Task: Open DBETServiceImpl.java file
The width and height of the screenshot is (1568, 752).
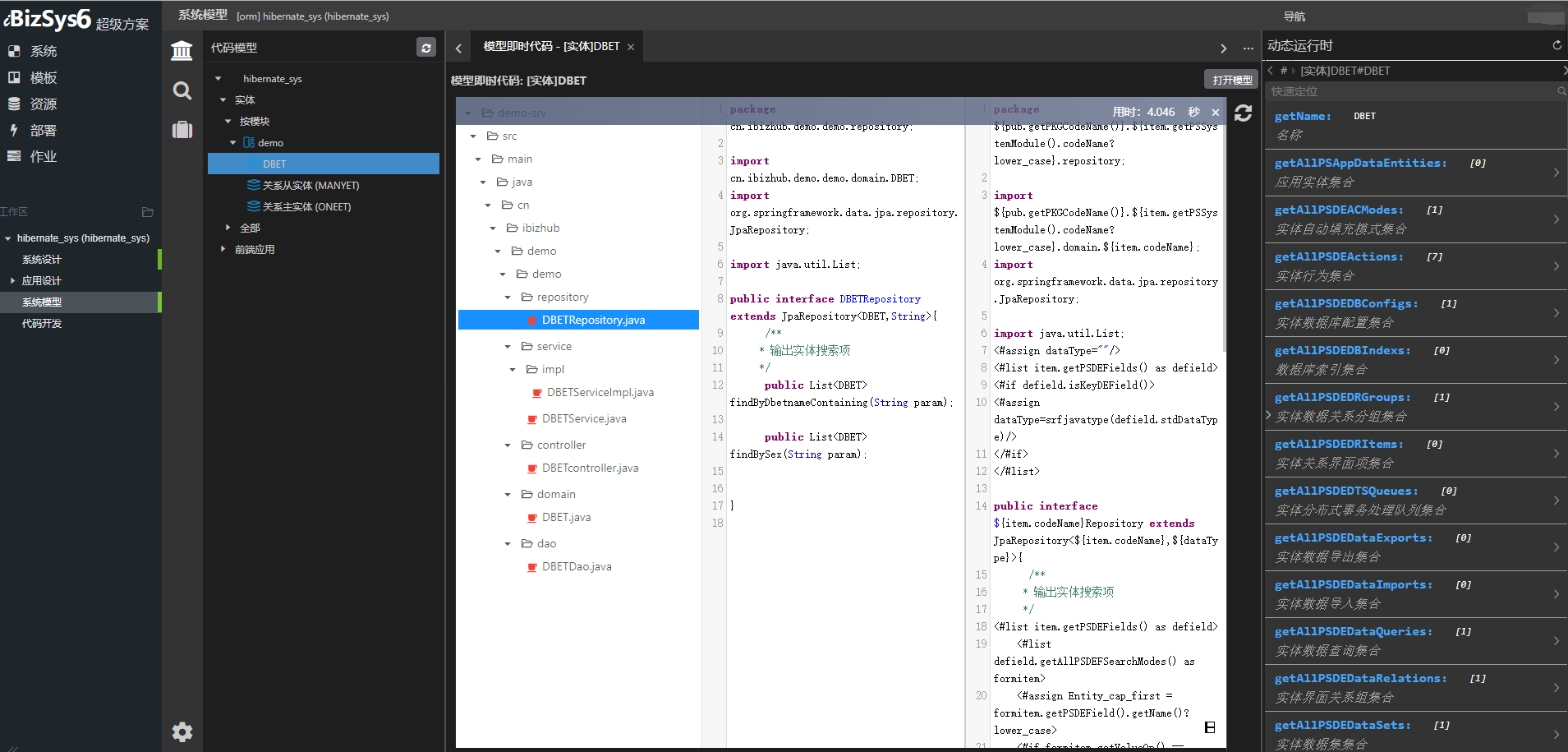Action: pyautogui.click(x=600, y=393)
